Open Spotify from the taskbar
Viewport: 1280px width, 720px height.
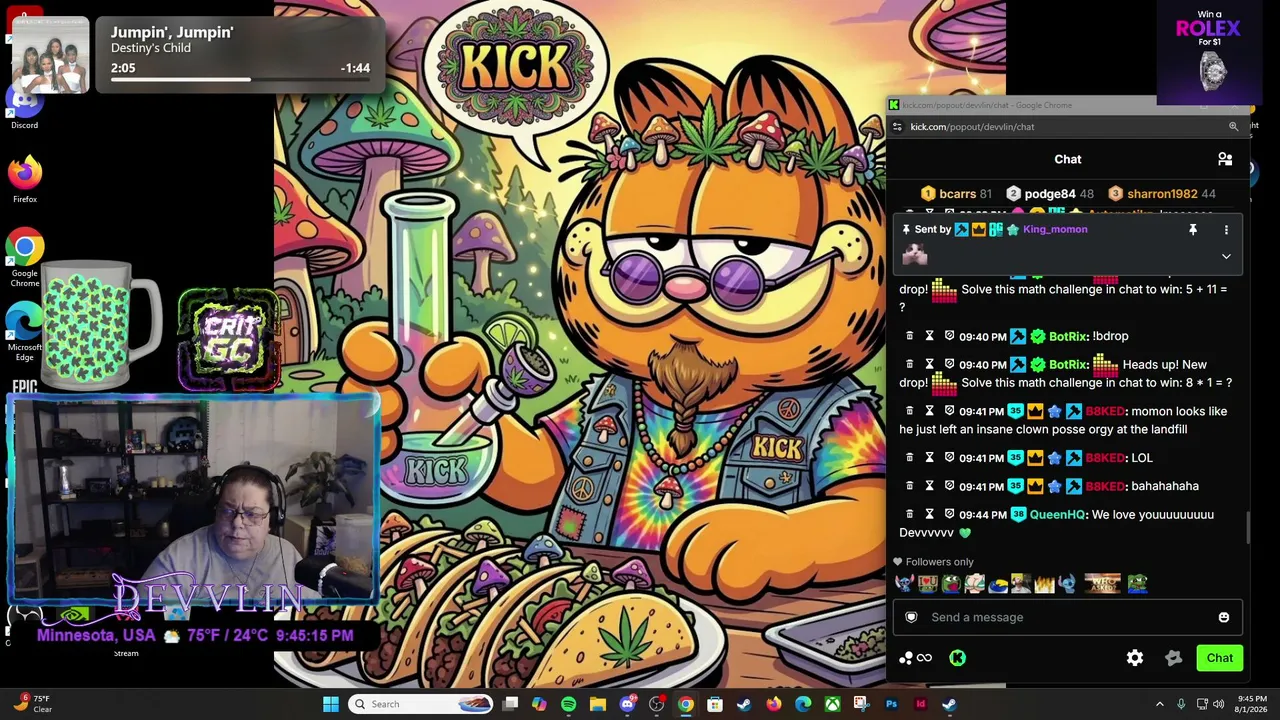coord(568,704)
